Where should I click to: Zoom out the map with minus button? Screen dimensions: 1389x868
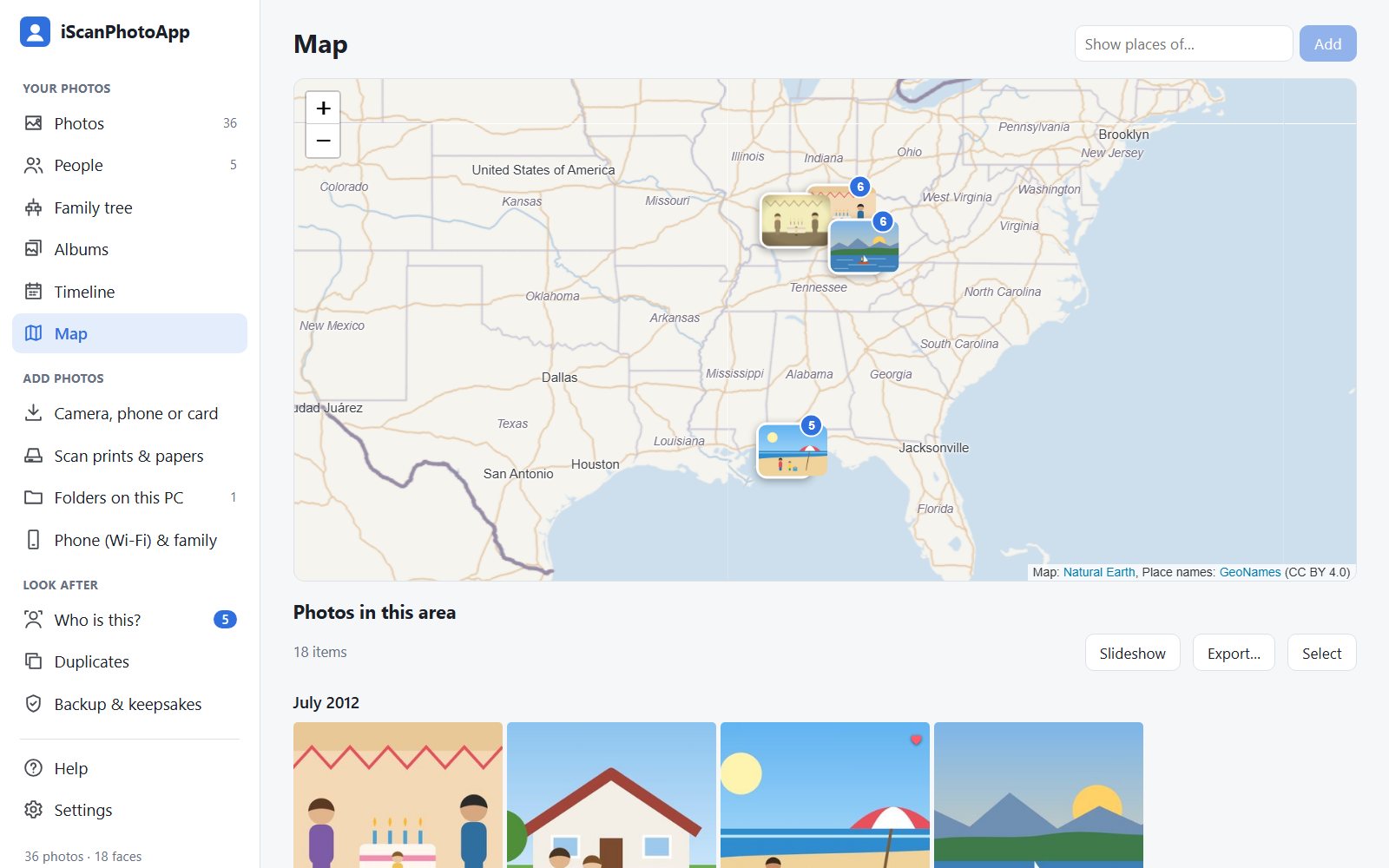323,141
